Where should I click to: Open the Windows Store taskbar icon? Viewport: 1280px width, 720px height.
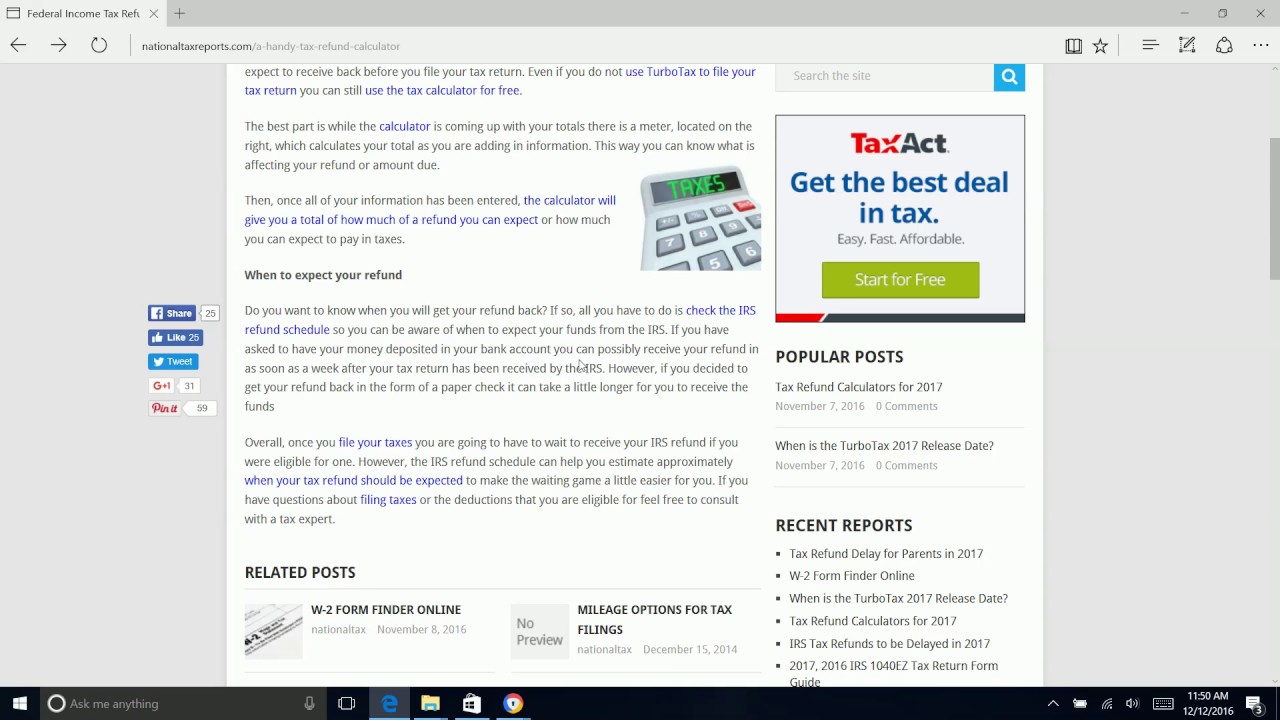coord(471,703)
